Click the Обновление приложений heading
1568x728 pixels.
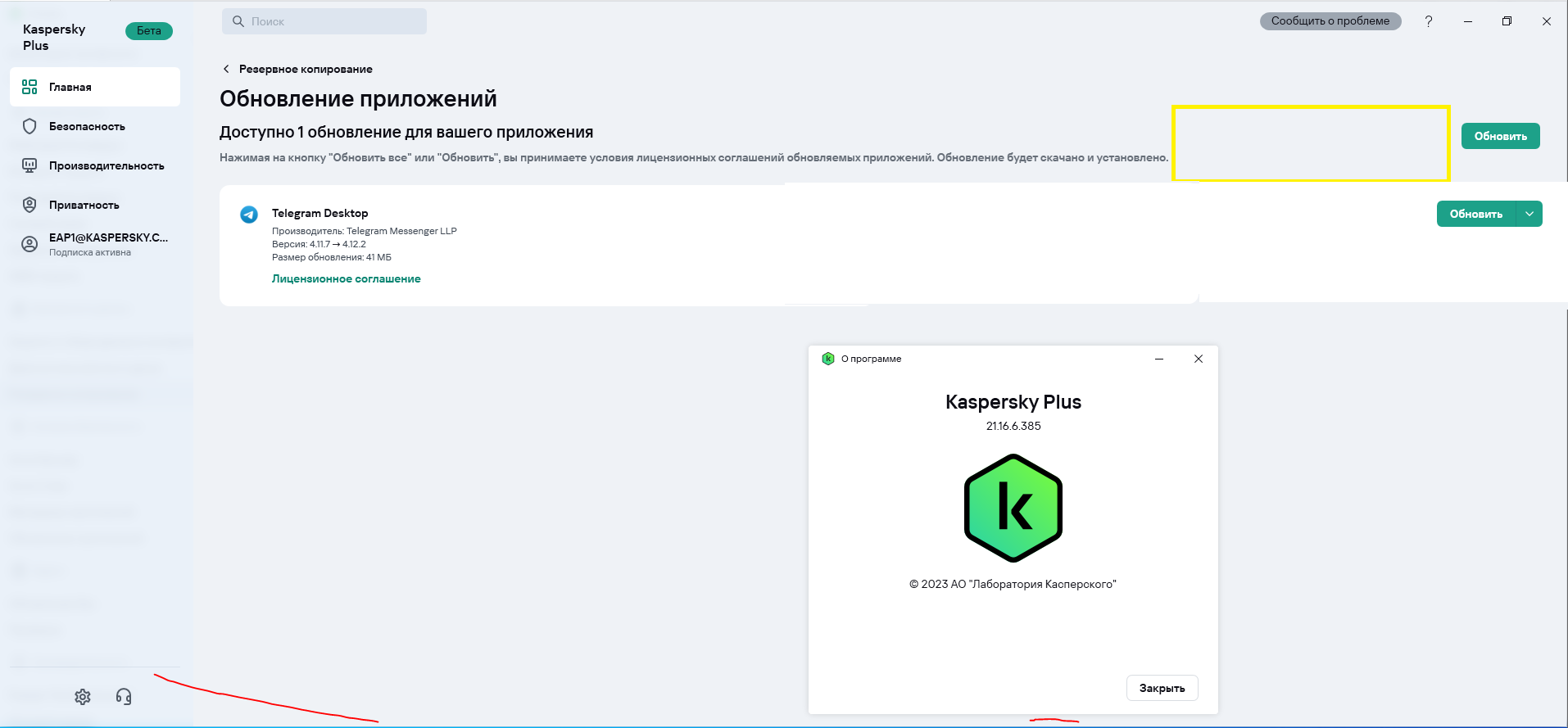(358, 99)
